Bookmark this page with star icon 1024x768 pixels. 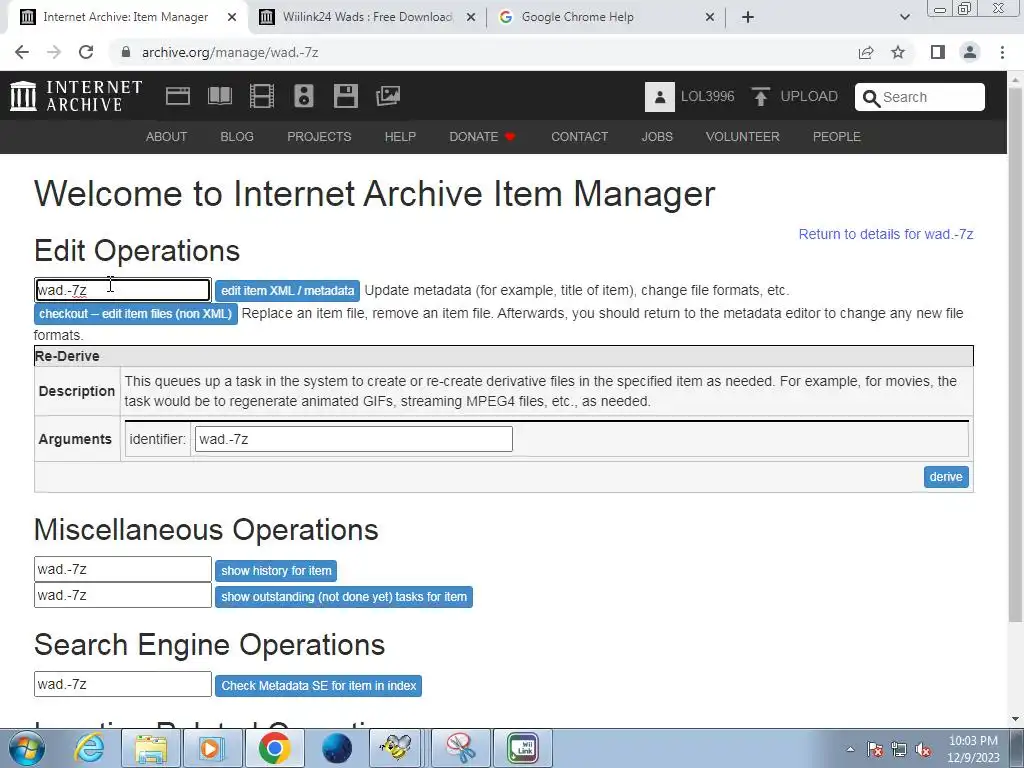point(898,52)
